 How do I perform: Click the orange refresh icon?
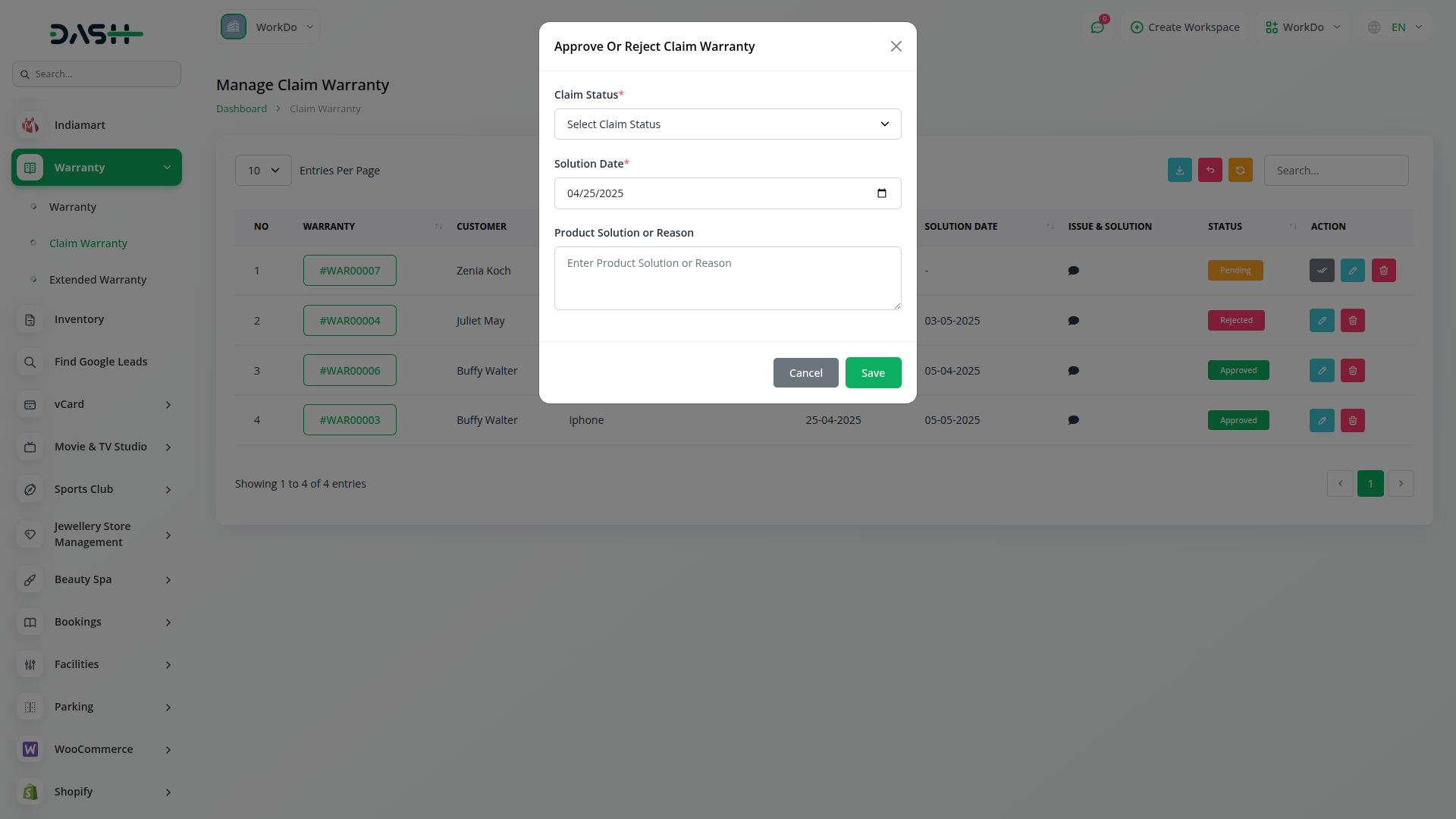[x=1240, y=171]
